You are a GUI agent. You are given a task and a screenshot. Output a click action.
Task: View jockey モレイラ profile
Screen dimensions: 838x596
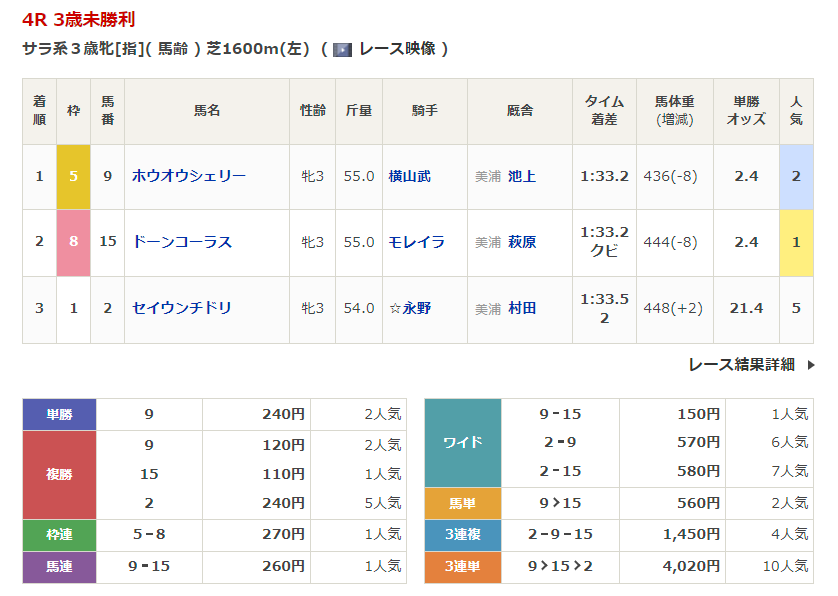(x=416, y=242)
